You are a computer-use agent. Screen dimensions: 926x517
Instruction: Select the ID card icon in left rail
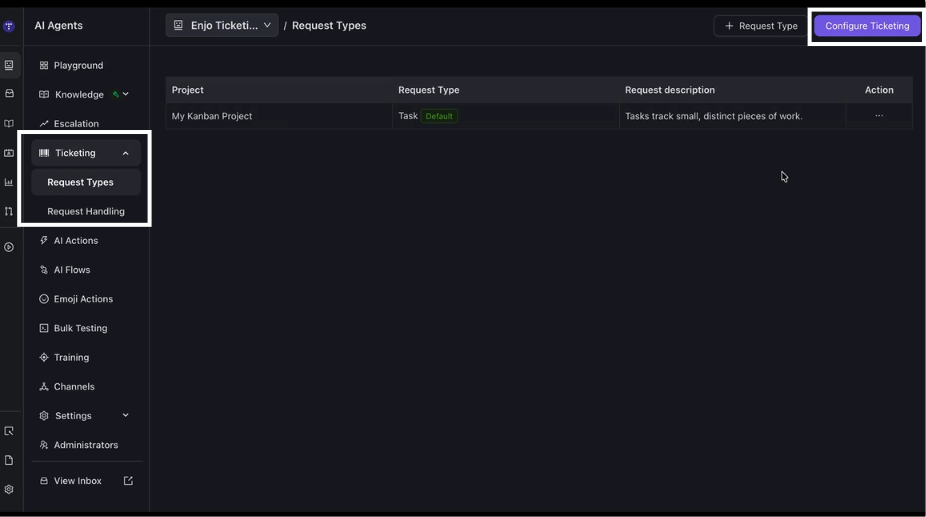(x=9, y=153)
